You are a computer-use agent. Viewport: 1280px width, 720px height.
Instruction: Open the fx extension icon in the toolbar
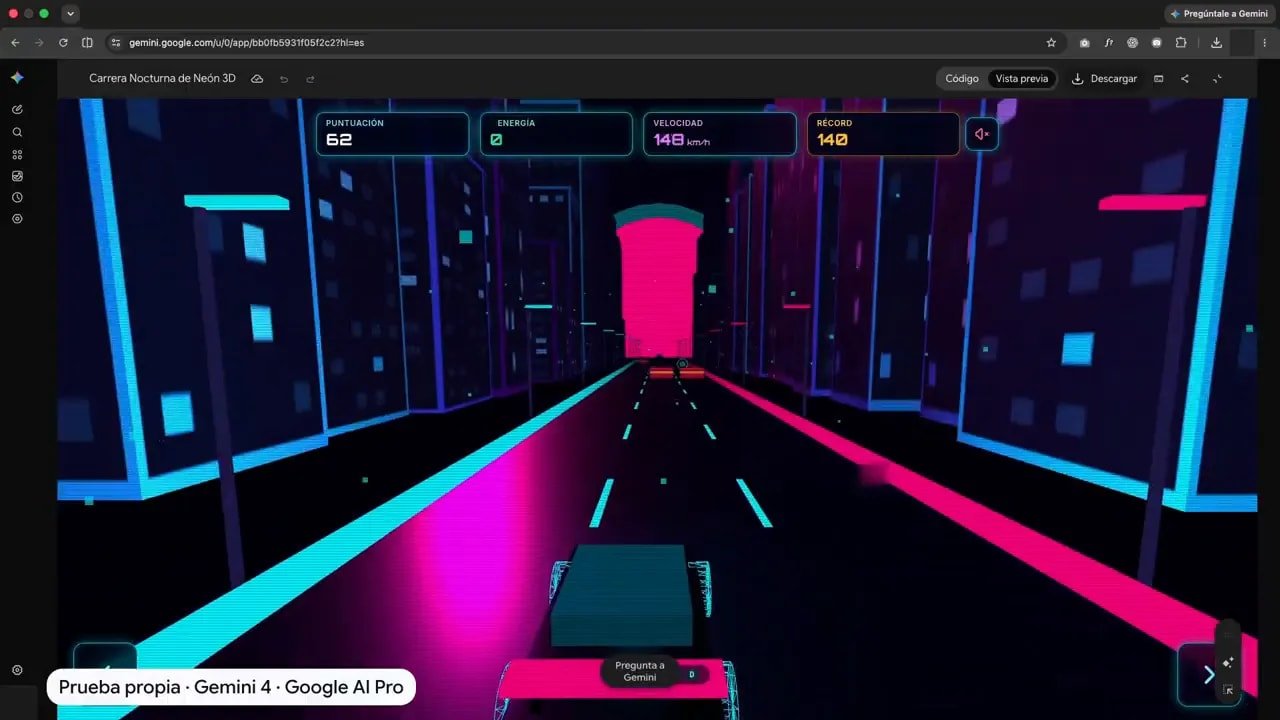click(1109, 43)
